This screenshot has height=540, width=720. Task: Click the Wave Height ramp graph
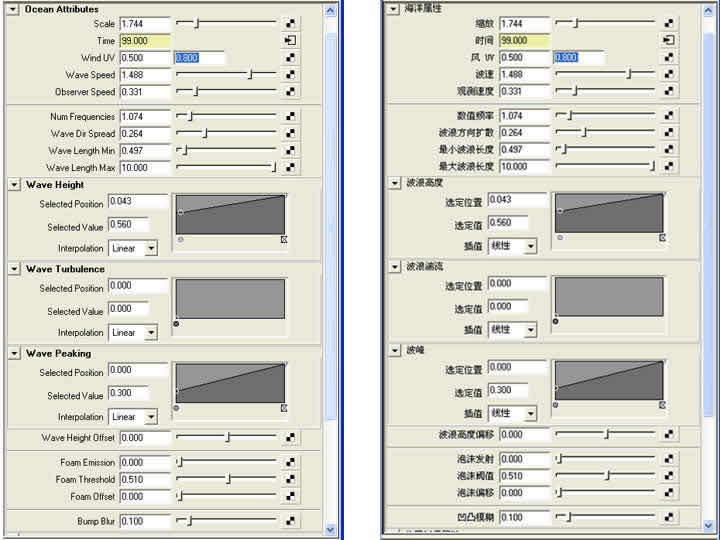pos(230,214)
